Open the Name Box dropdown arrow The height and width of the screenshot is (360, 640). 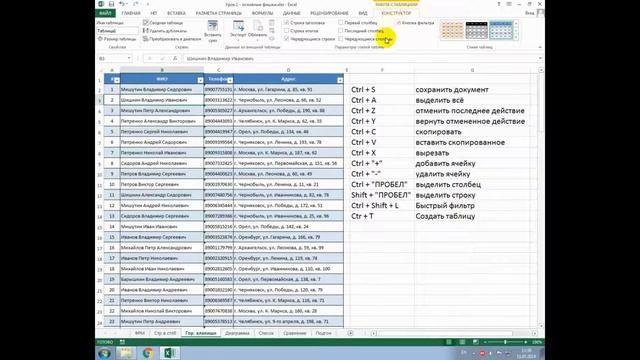(129, 58)
